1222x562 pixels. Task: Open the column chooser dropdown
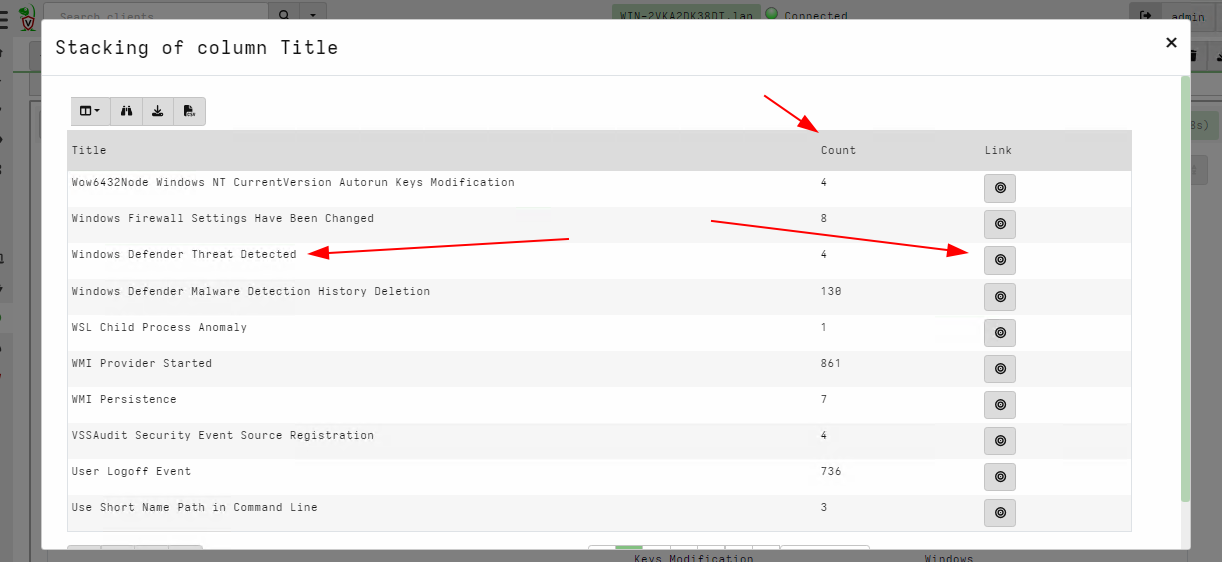(89, 111)
